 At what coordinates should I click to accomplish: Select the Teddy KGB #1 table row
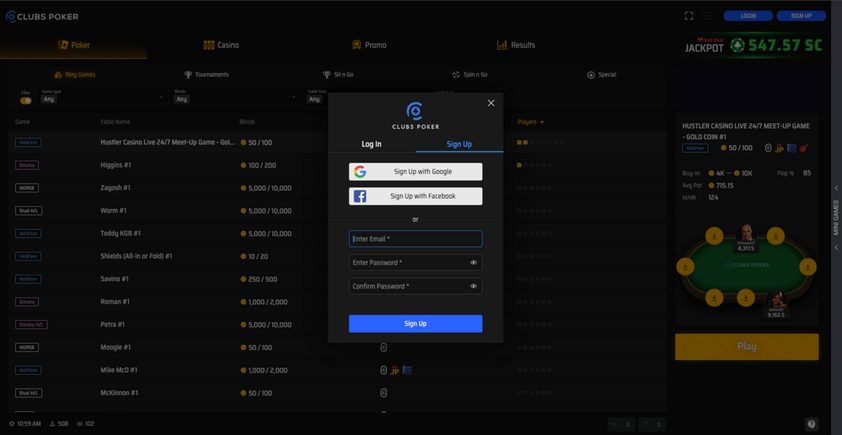tap(337, 234)
